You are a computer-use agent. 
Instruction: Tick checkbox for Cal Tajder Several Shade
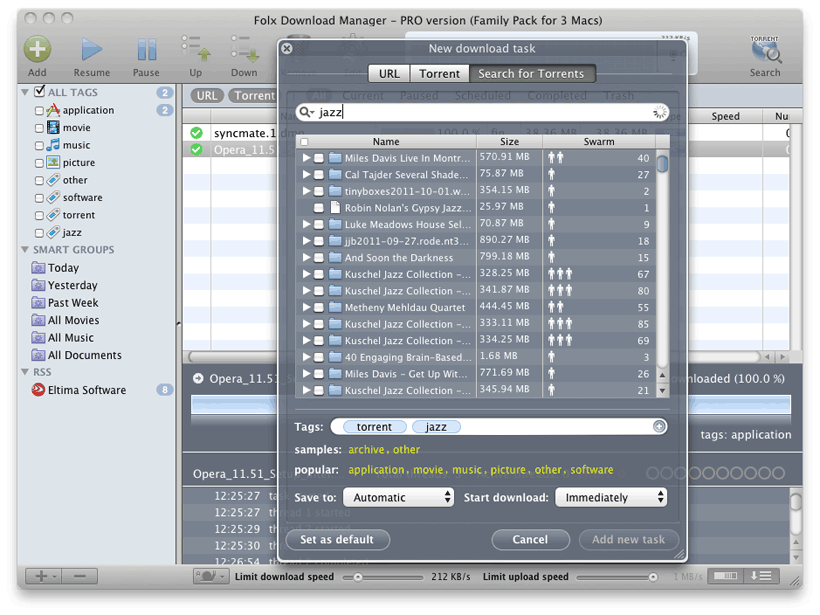coord(318,175)
